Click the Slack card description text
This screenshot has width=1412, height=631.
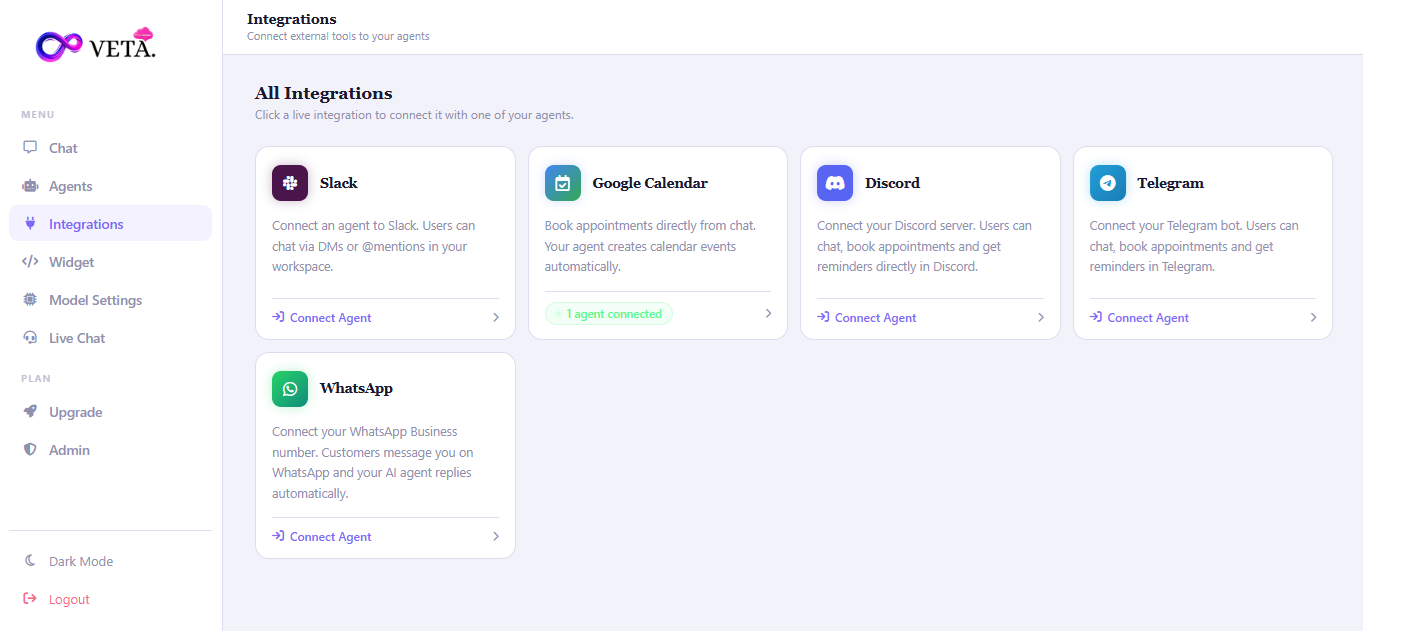374,246
